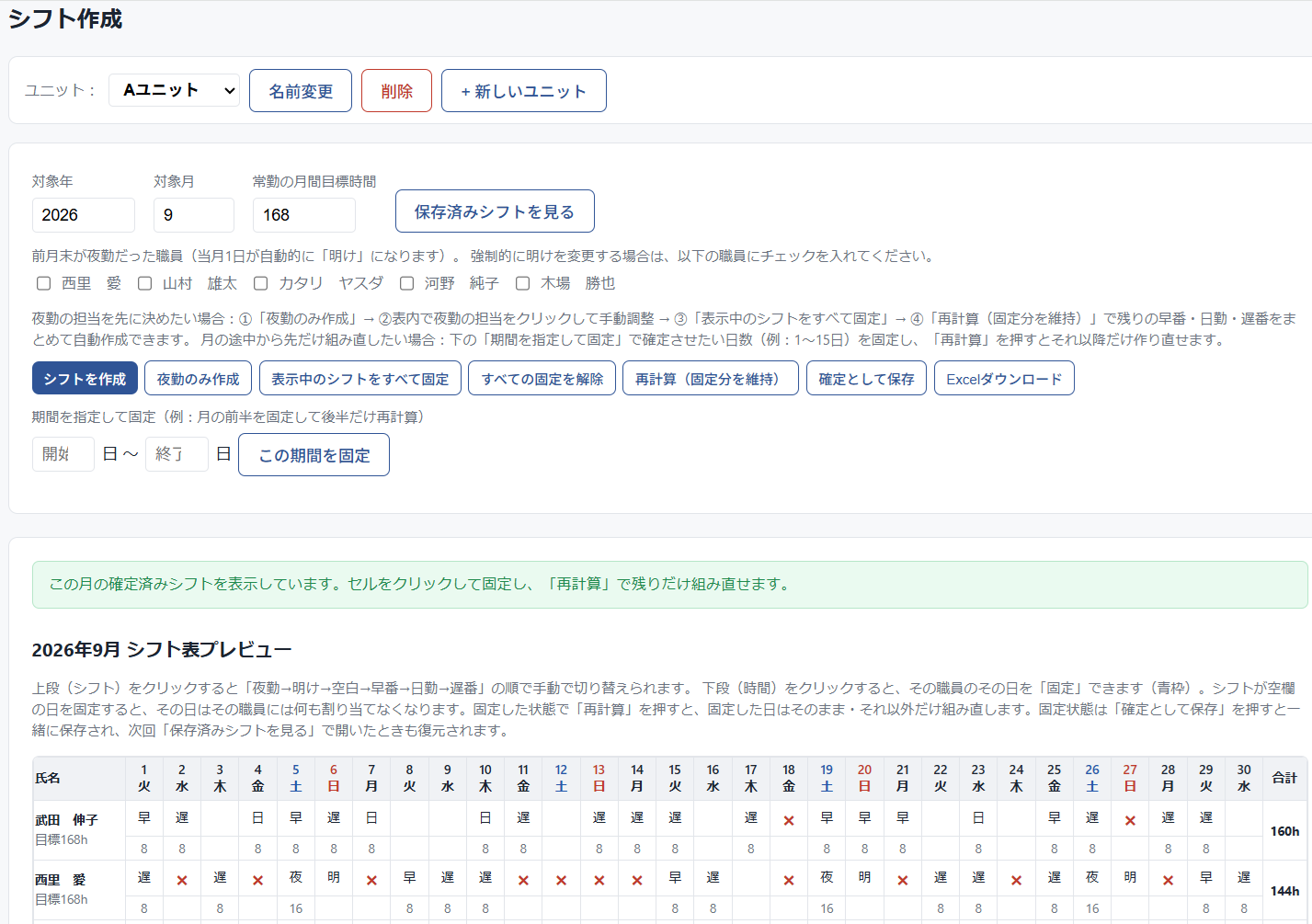
Task: Click the 夜勤のみ作成 button
Action: [198, 379]
